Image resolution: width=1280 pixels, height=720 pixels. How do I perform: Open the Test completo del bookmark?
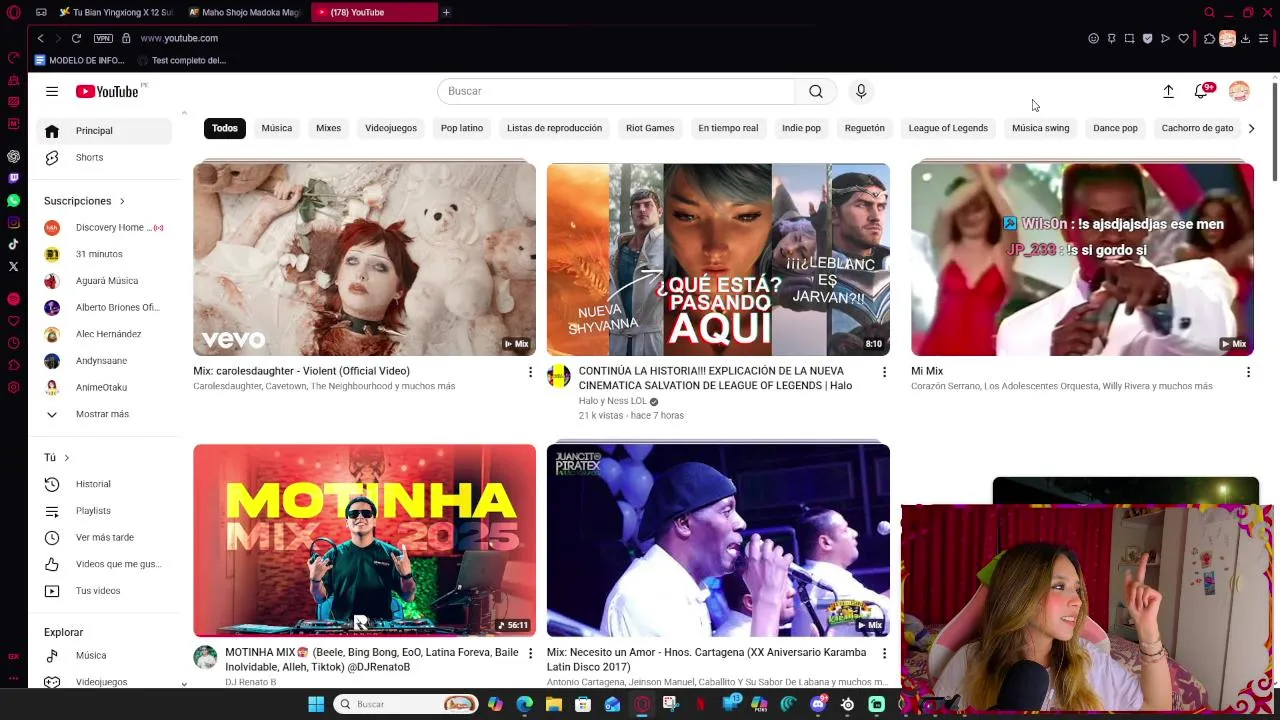pyautogui.click(x=181, y=60)
